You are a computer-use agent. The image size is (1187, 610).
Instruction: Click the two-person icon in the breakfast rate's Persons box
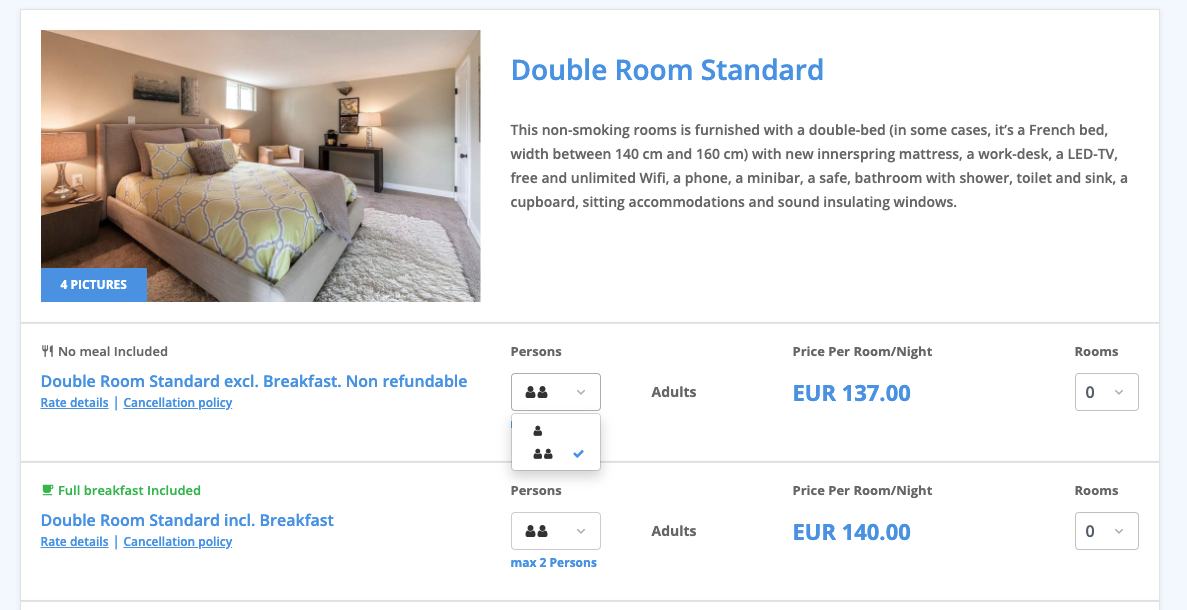[x=537, y=531]
